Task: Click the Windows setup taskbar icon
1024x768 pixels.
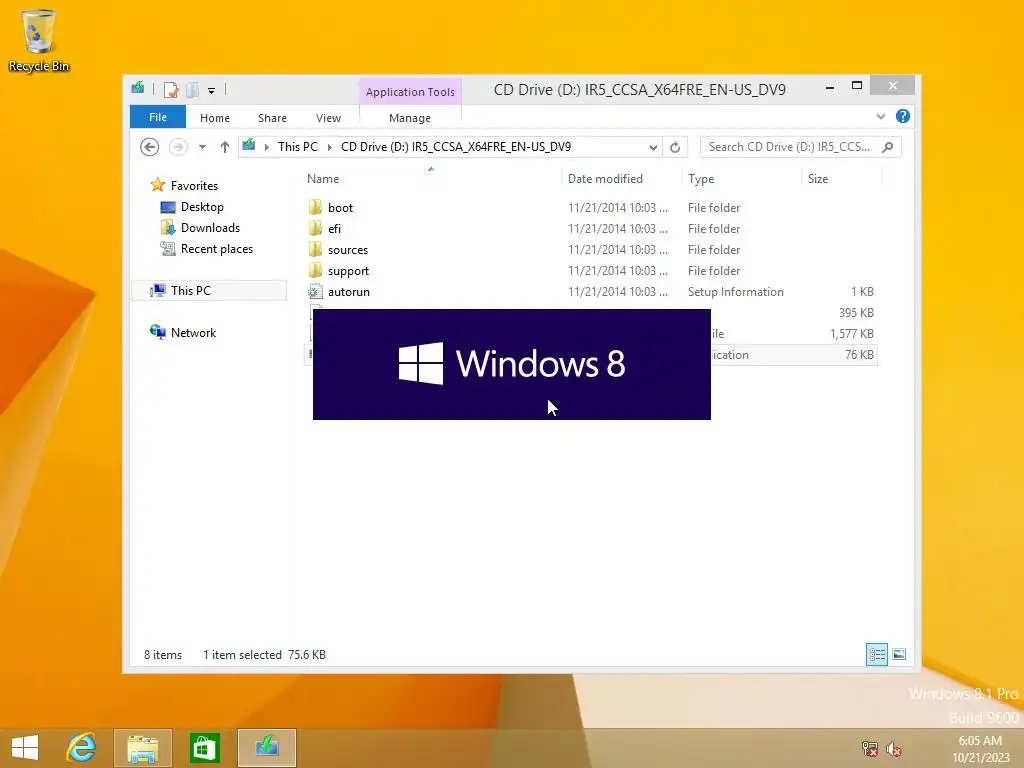Action: (266, 748)
